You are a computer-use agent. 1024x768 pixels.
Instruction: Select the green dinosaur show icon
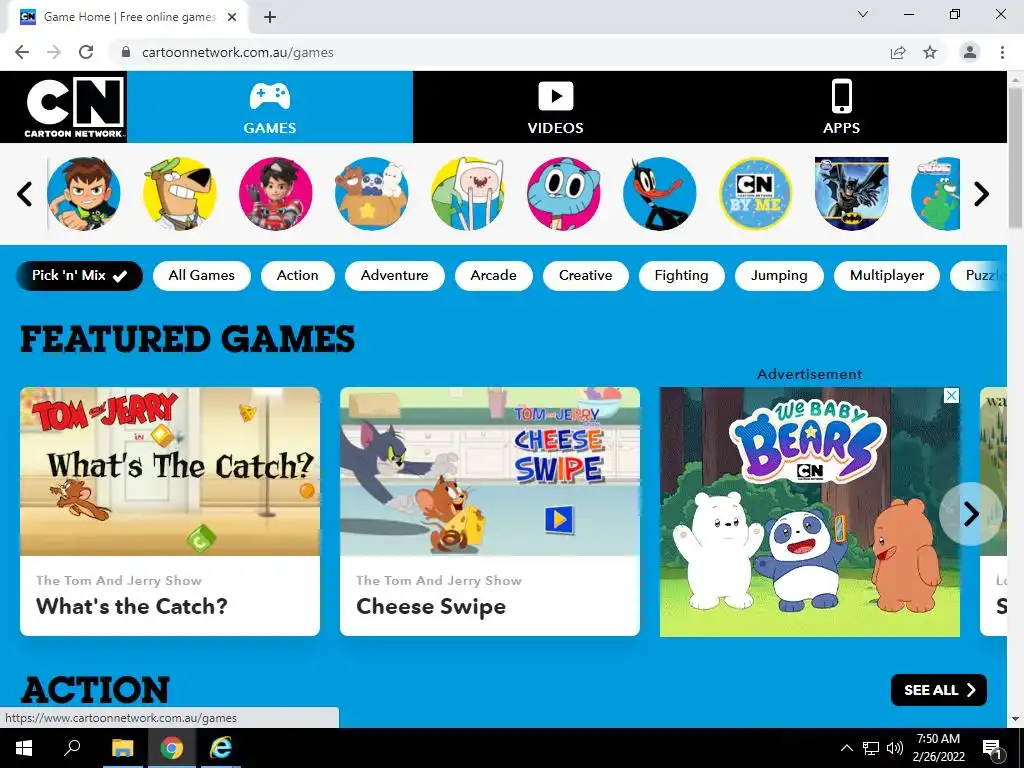936,193
